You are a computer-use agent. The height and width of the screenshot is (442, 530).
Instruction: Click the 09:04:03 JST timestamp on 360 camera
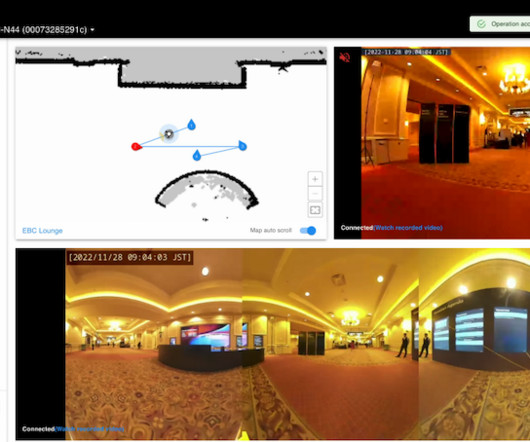[x=129, y=257]
